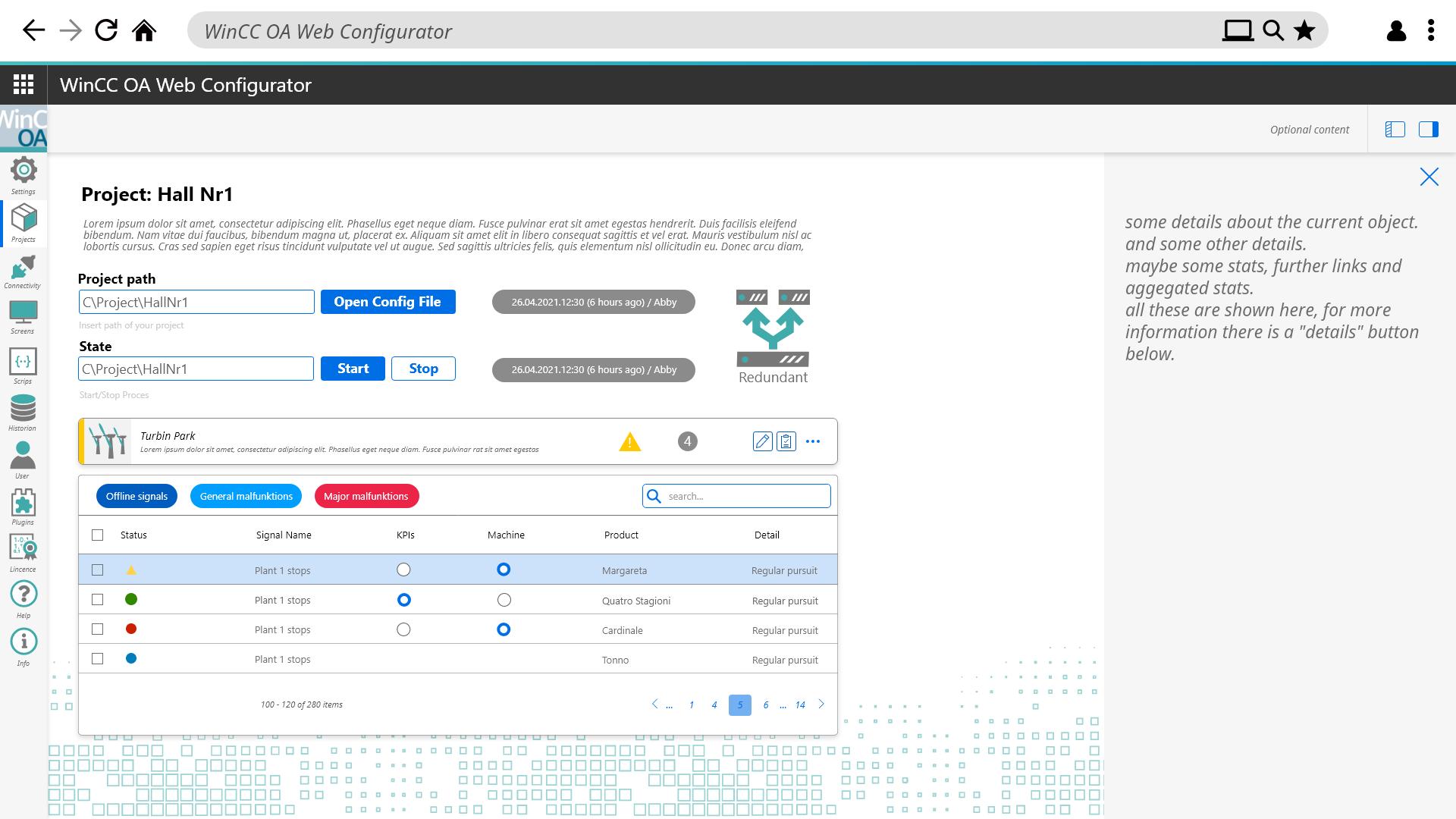Viewport: 1456px width, 819px height.
Task: Open the app launcher grid icon
Action: [24, 84]
